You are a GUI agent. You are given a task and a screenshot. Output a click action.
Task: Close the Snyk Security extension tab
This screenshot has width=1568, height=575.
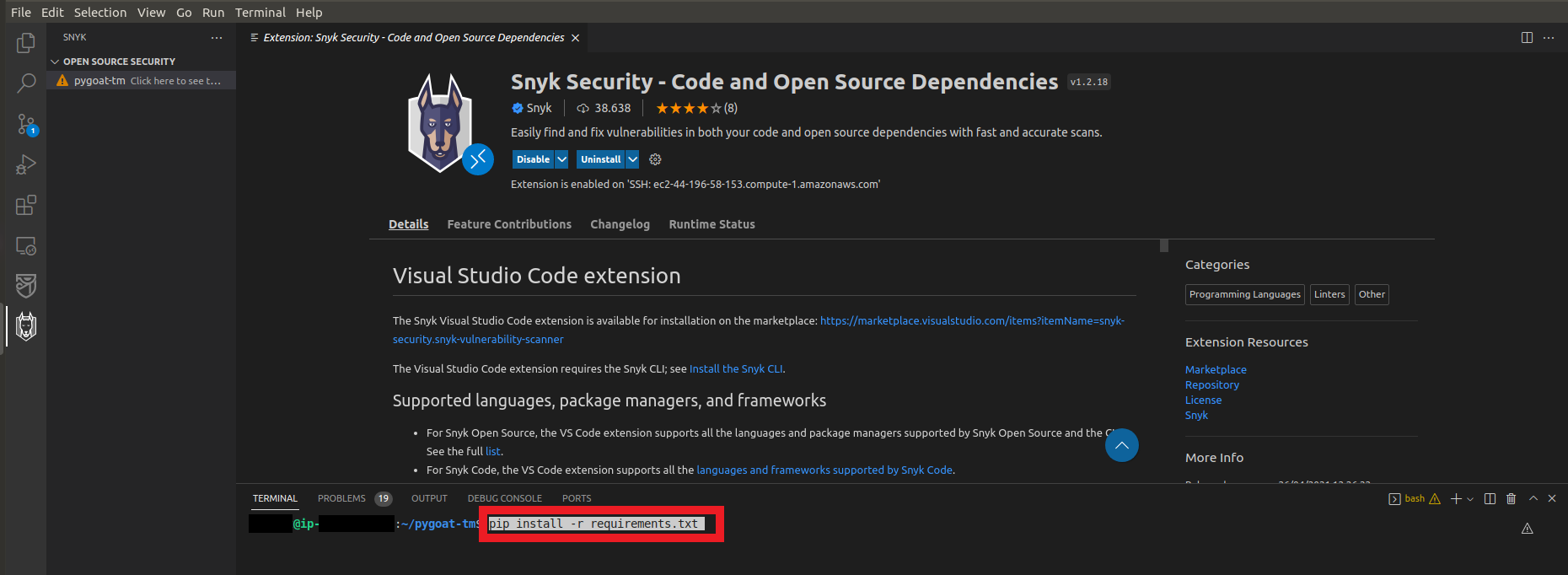pyautogui.click(x=575, y=38)
